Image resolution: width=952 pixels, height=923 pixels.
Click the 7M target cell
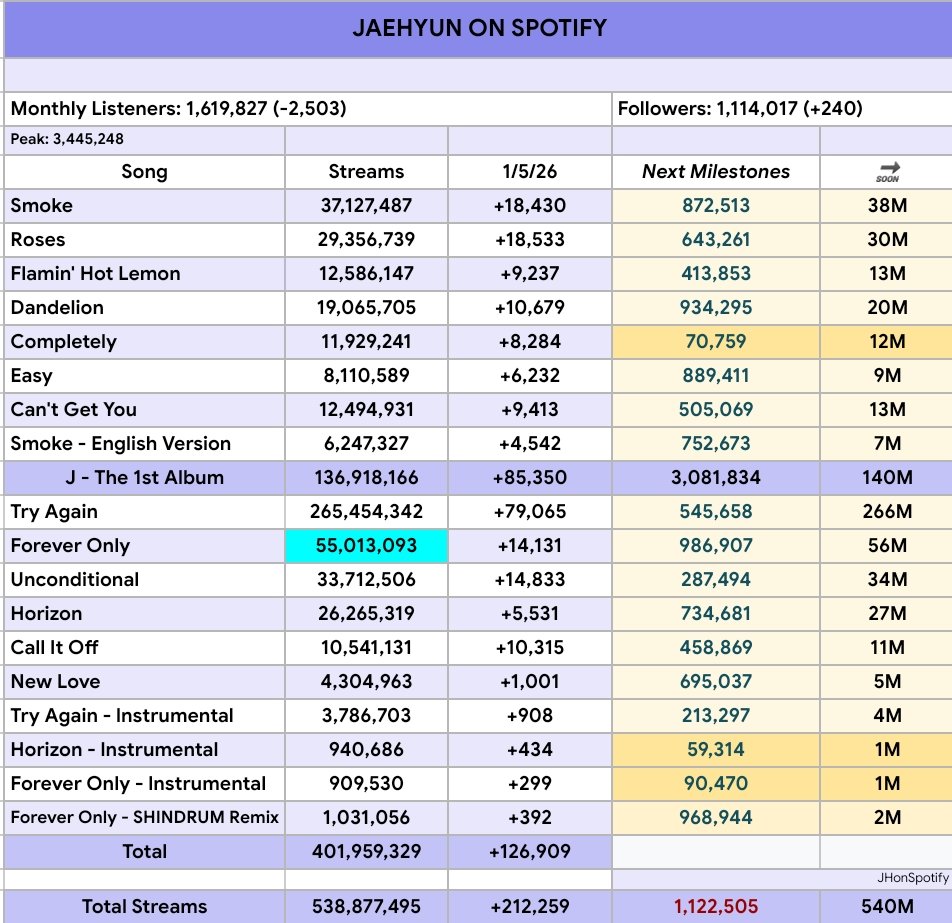[x=886, y=444]
